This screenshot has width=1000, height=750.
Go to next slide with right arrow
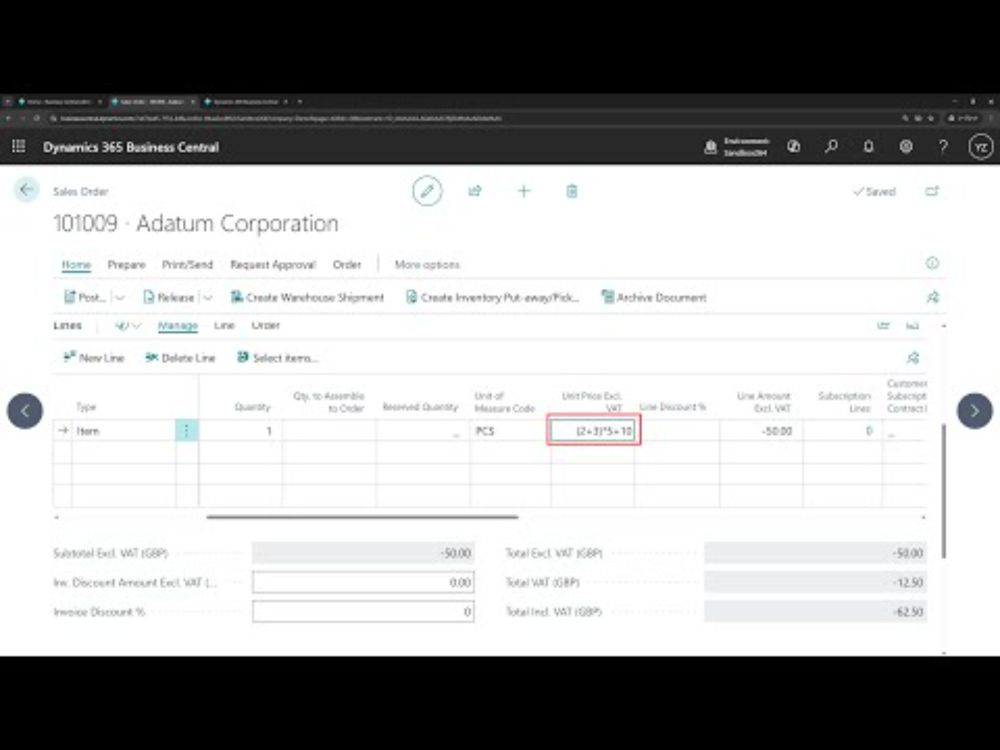(974, 411)
